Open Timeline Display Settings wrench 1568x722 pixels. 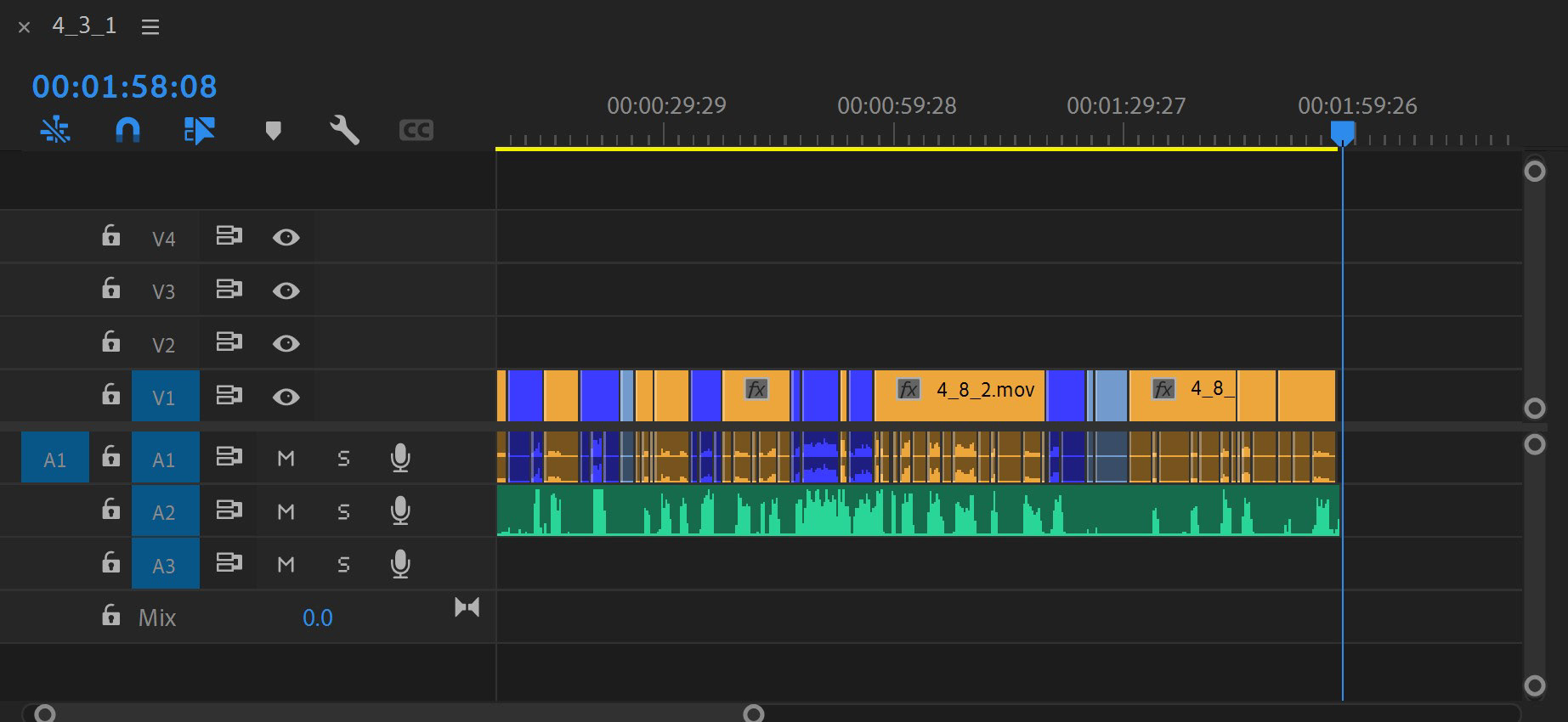[344, 130]
